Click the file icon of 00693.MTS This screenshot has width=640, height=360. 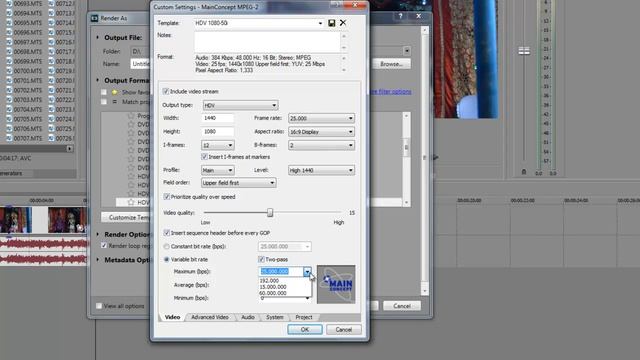[9, 4]
